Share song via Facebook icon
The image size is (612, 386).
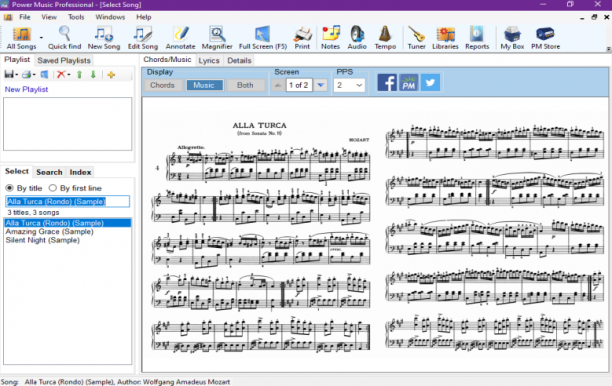point(387,83)
